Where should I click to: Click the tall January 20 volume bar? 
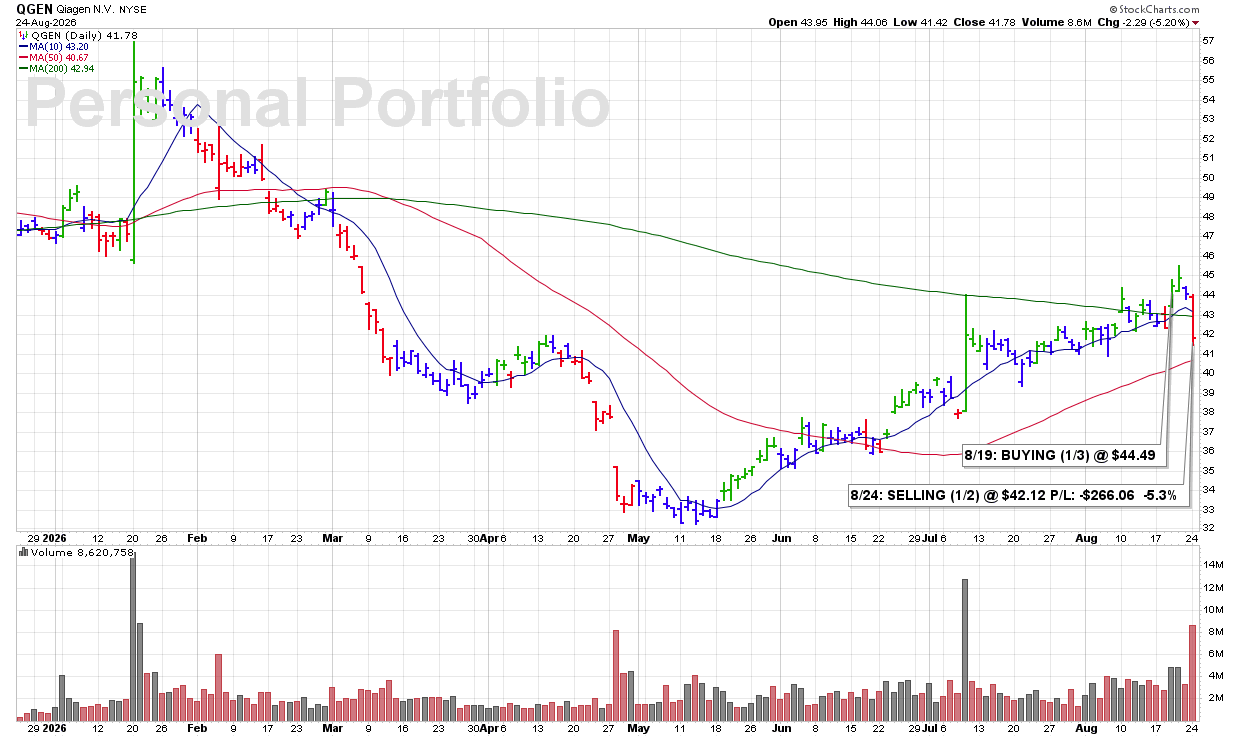[133, 637]
